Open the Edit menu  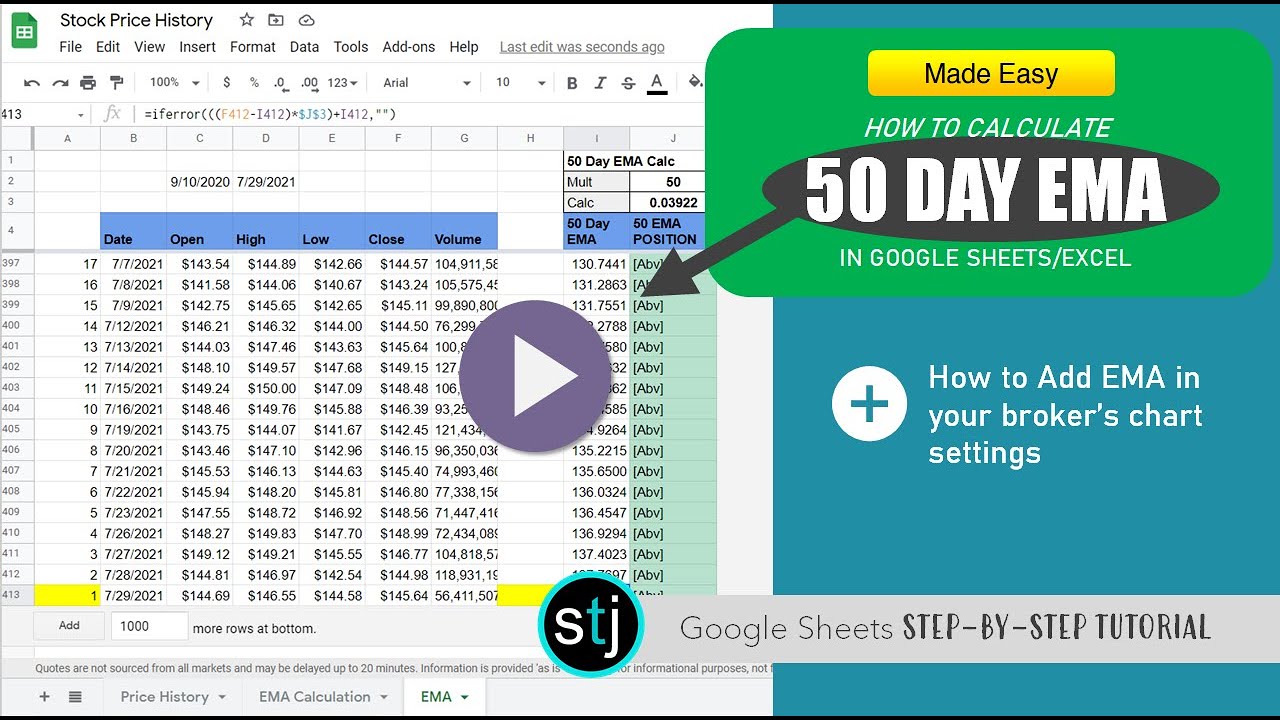tap(108, 47)
